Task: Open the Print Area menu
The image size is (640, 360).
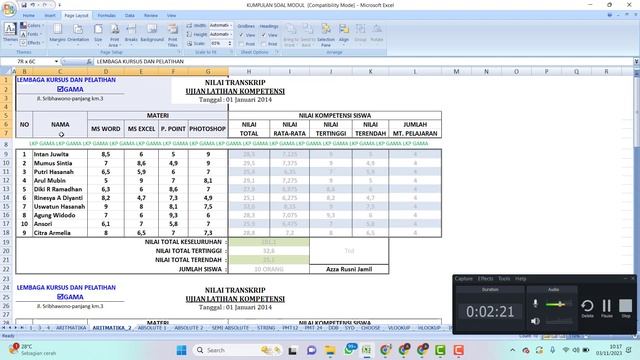Action: pyautogui.click(x=115, y=35)
